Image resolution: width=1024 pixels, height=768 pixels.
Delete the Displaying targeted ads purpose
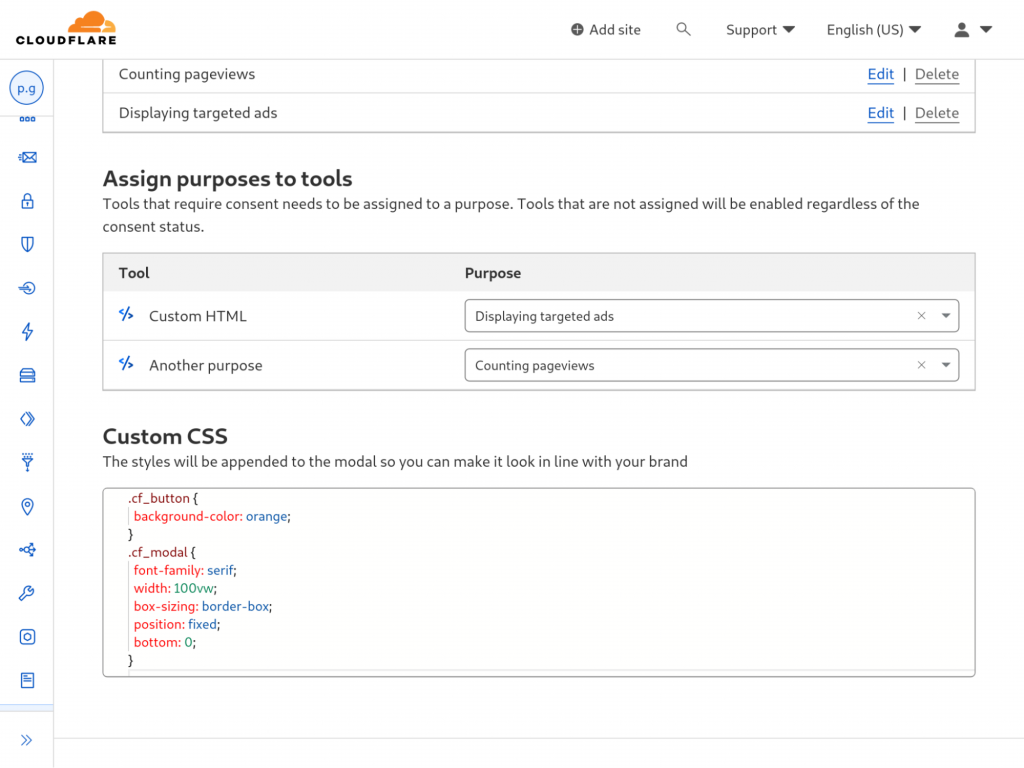(936, 113)
